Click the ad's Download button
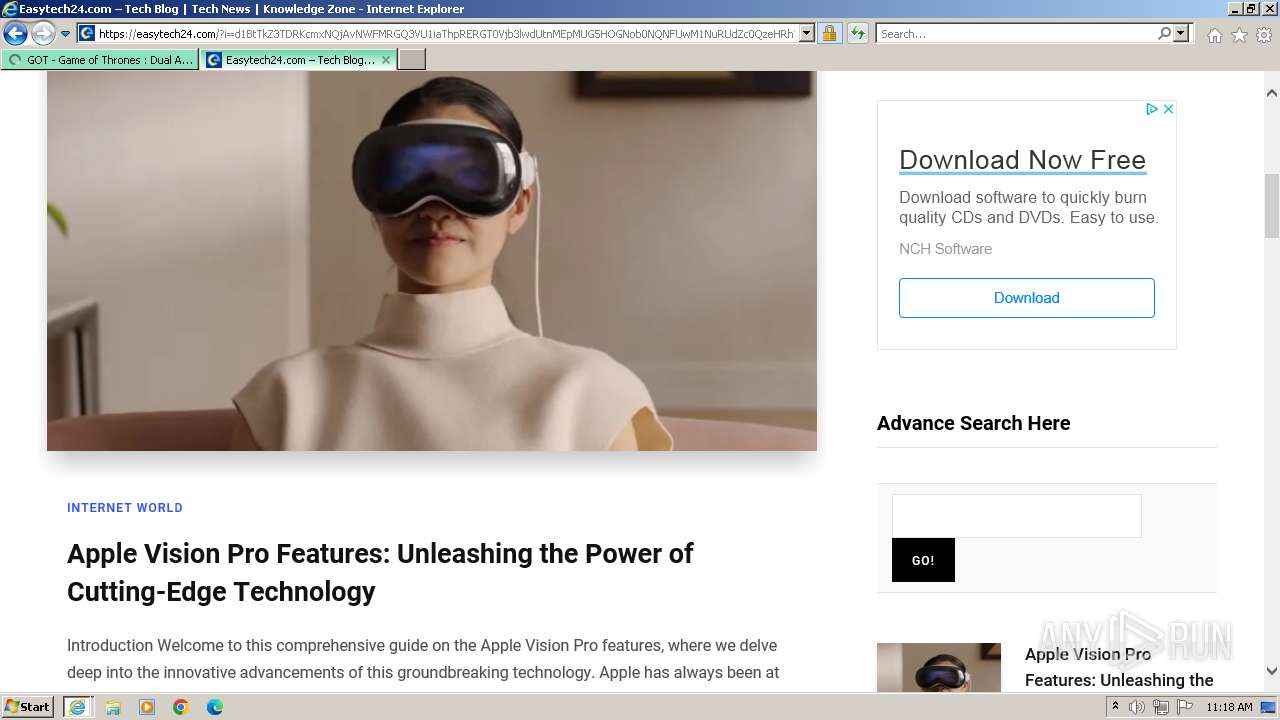The image size is (1280, 720). (1026, 298)
